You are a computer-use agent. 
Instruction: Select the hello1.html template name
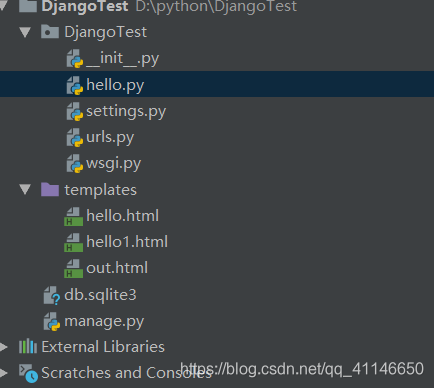[x=127, y=242]
